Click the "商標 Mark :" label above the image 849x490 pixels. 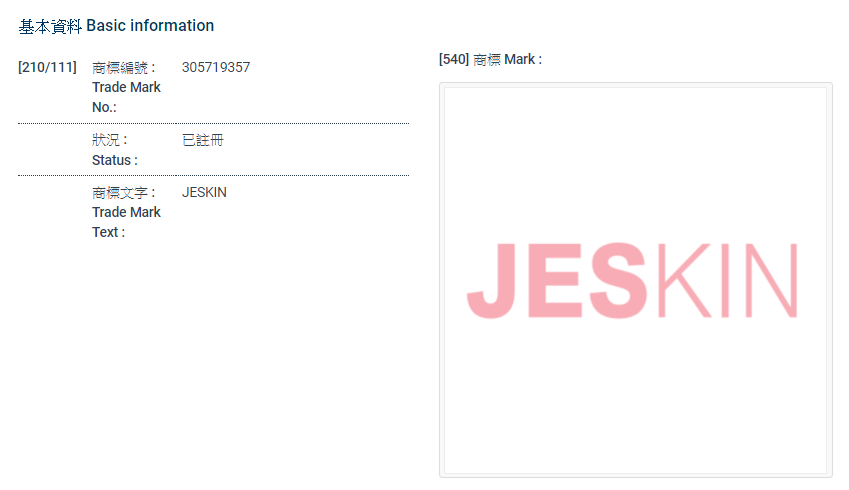pos(508,60)
